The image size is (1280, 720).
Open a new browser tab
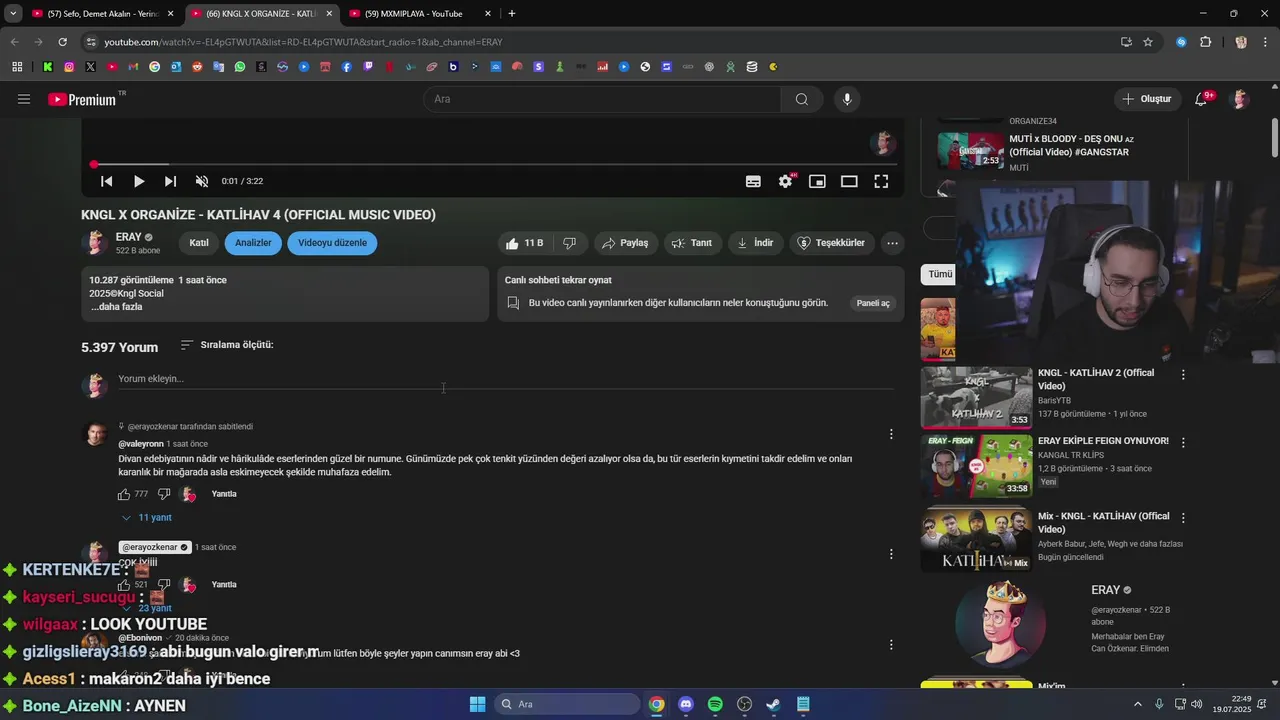pyautogui.click(x=512, y=14)
